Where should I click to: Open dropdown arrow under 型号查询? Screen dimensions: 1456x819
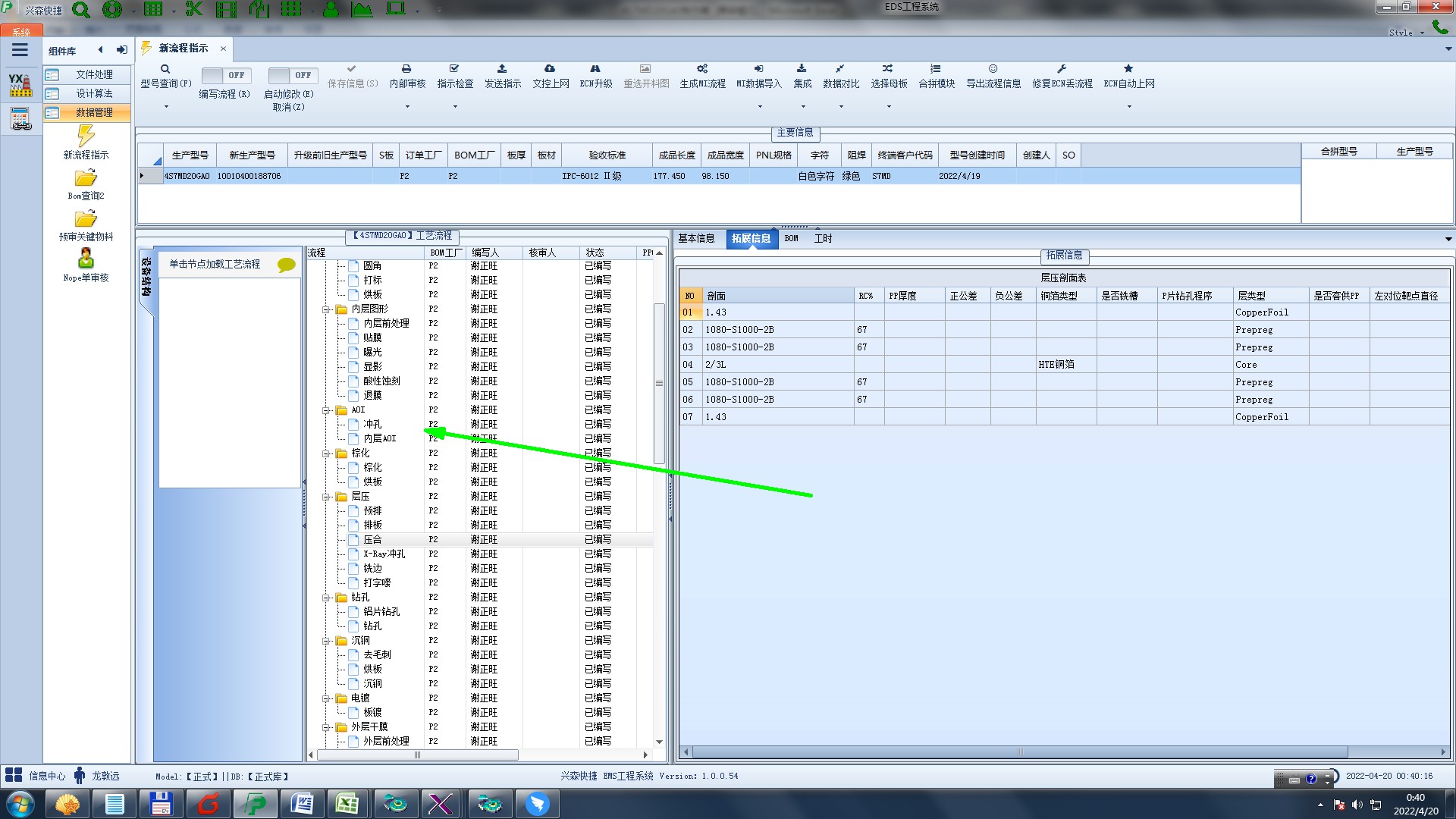(x=166, y=106)
